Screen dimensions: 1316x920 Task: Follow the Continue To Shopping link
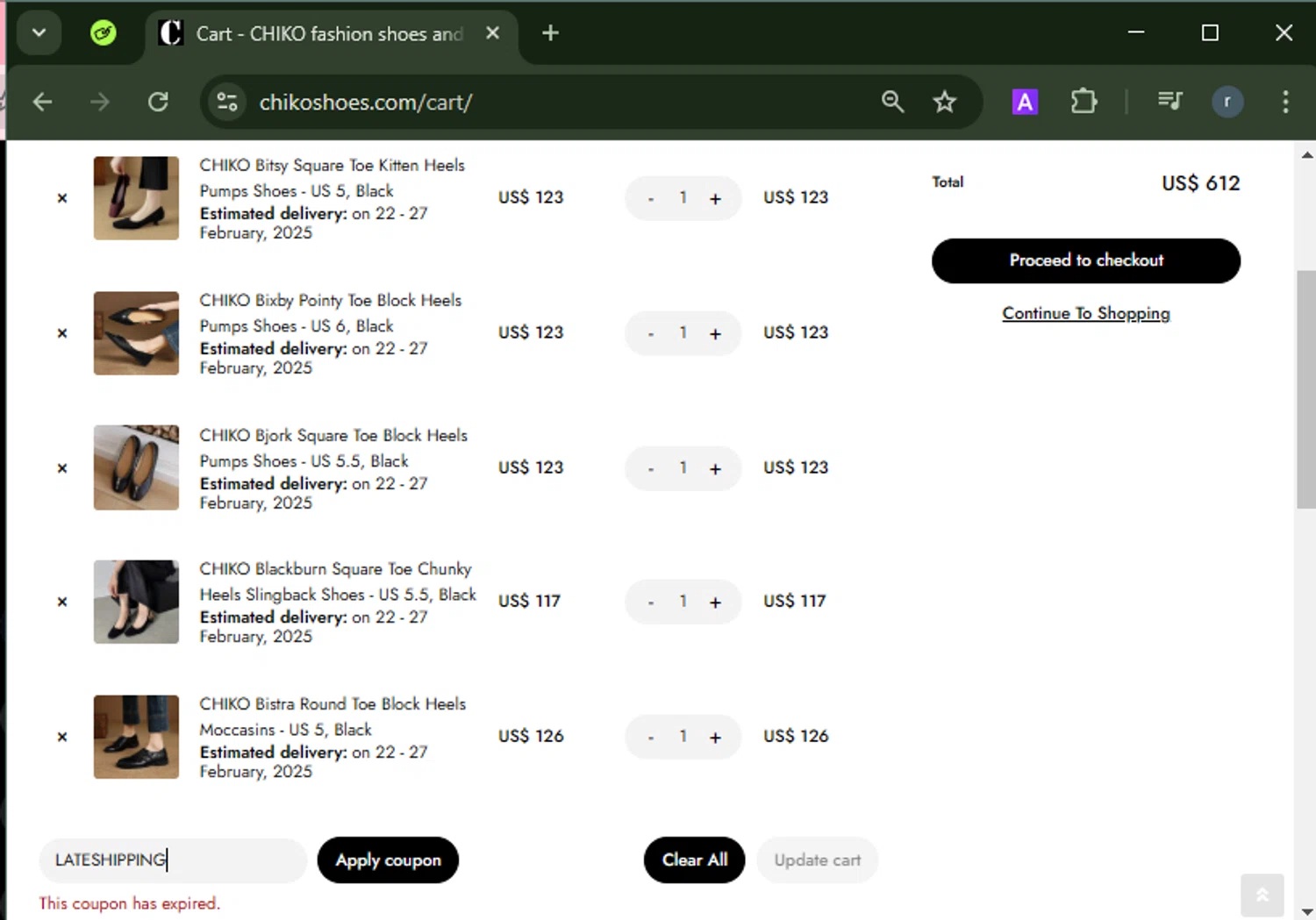point(1086,313)
